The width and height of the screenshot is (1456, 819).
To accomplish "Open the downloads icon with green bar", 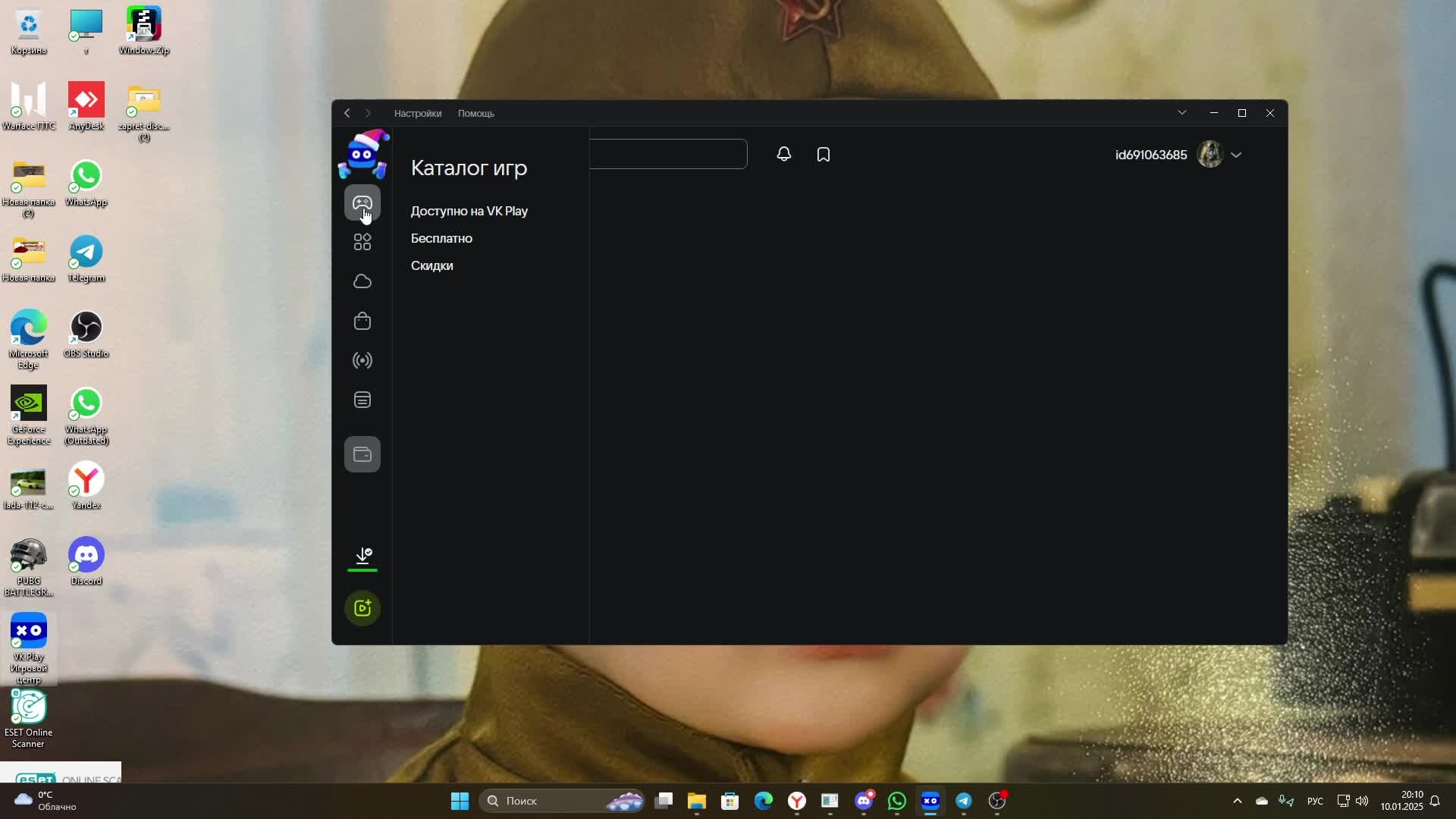I will click(362, 557).
